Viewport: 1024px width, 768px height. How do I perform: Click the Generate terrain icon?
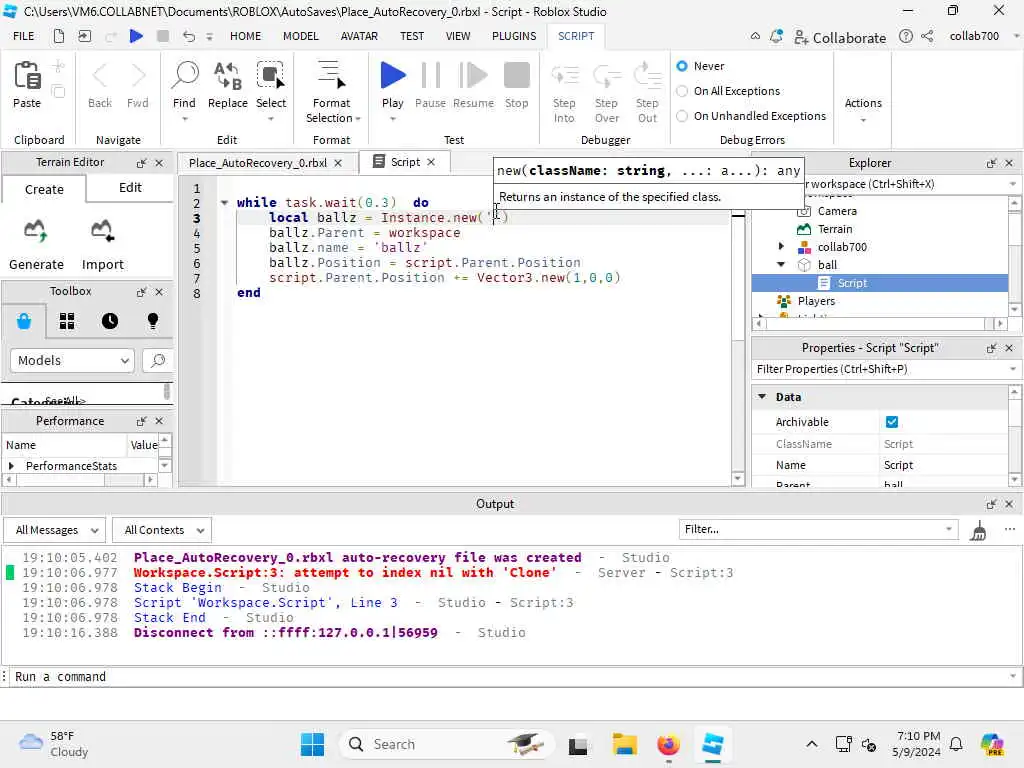36,231
